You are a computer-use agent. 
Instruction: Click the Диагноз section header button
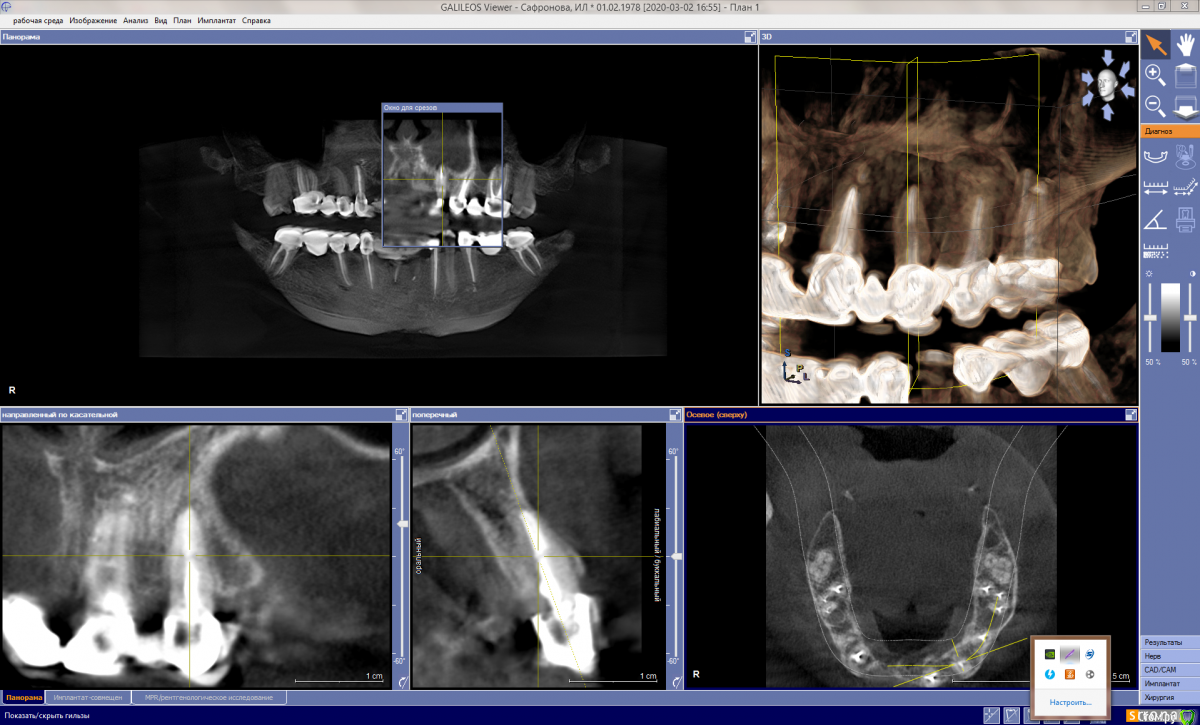[1169, 131]
